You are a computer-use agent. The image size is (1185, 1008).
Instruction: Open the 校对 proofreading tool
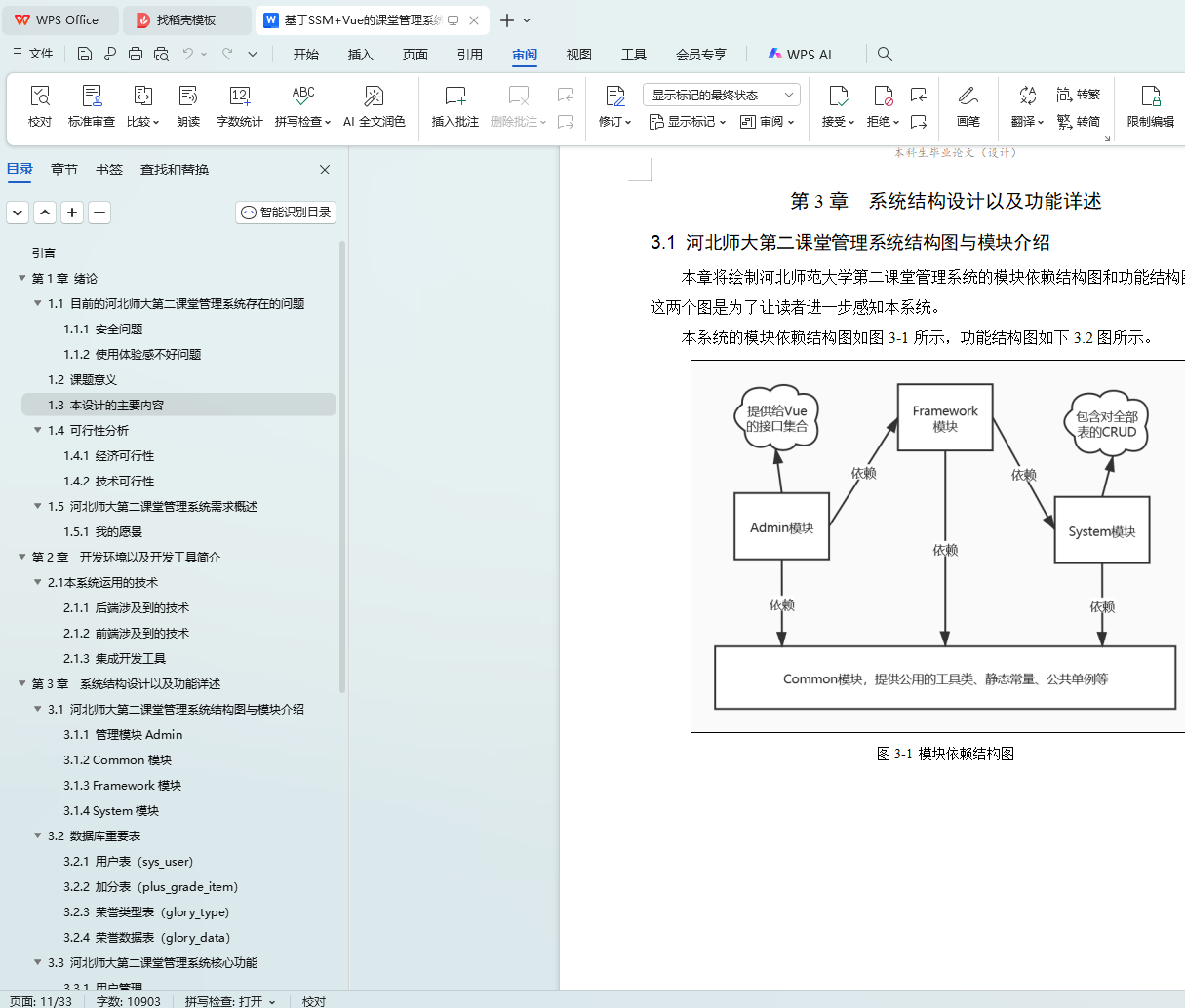(40, 106)
